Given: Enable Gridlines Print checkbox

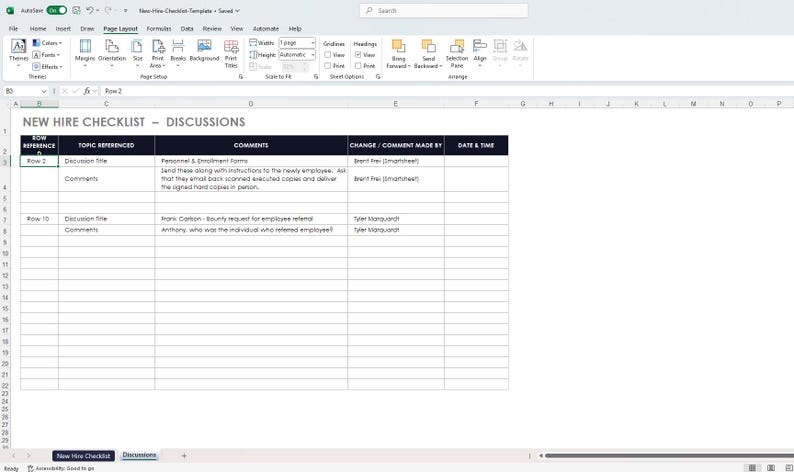Looking at the screenshot, I should tap(328, 66).
